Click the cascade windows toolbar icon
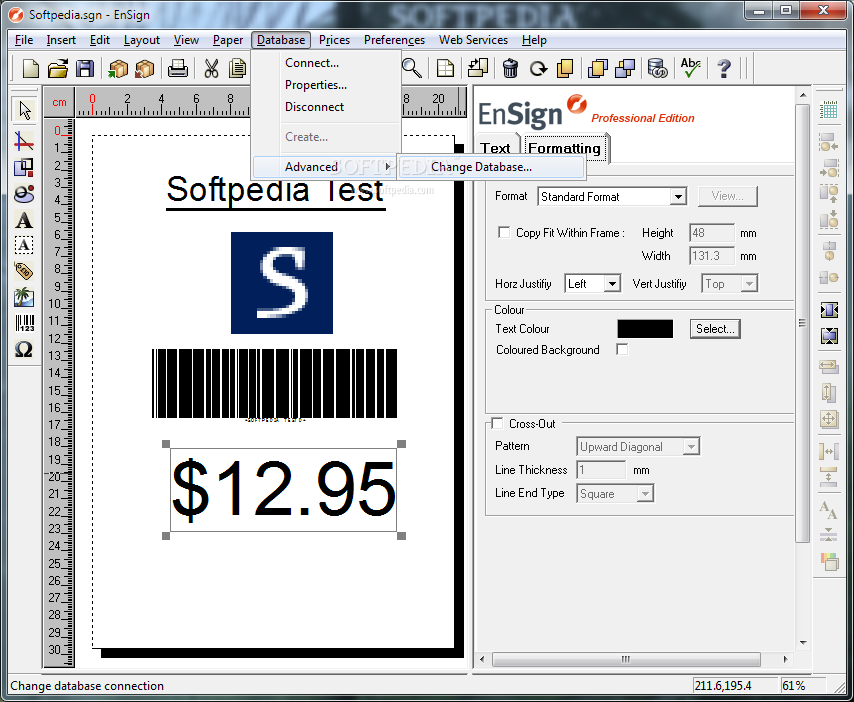The width and height of the screenshot is (854, 702). pyautogui.click(x=597, y=69)
